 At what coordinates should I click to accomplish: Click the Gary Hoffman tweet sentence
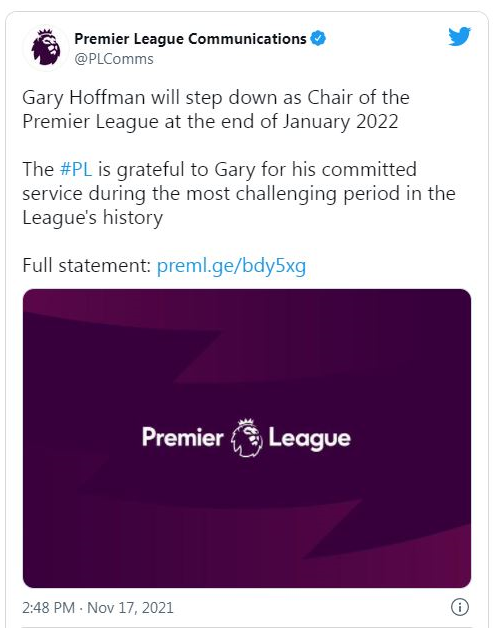point(216,109)
